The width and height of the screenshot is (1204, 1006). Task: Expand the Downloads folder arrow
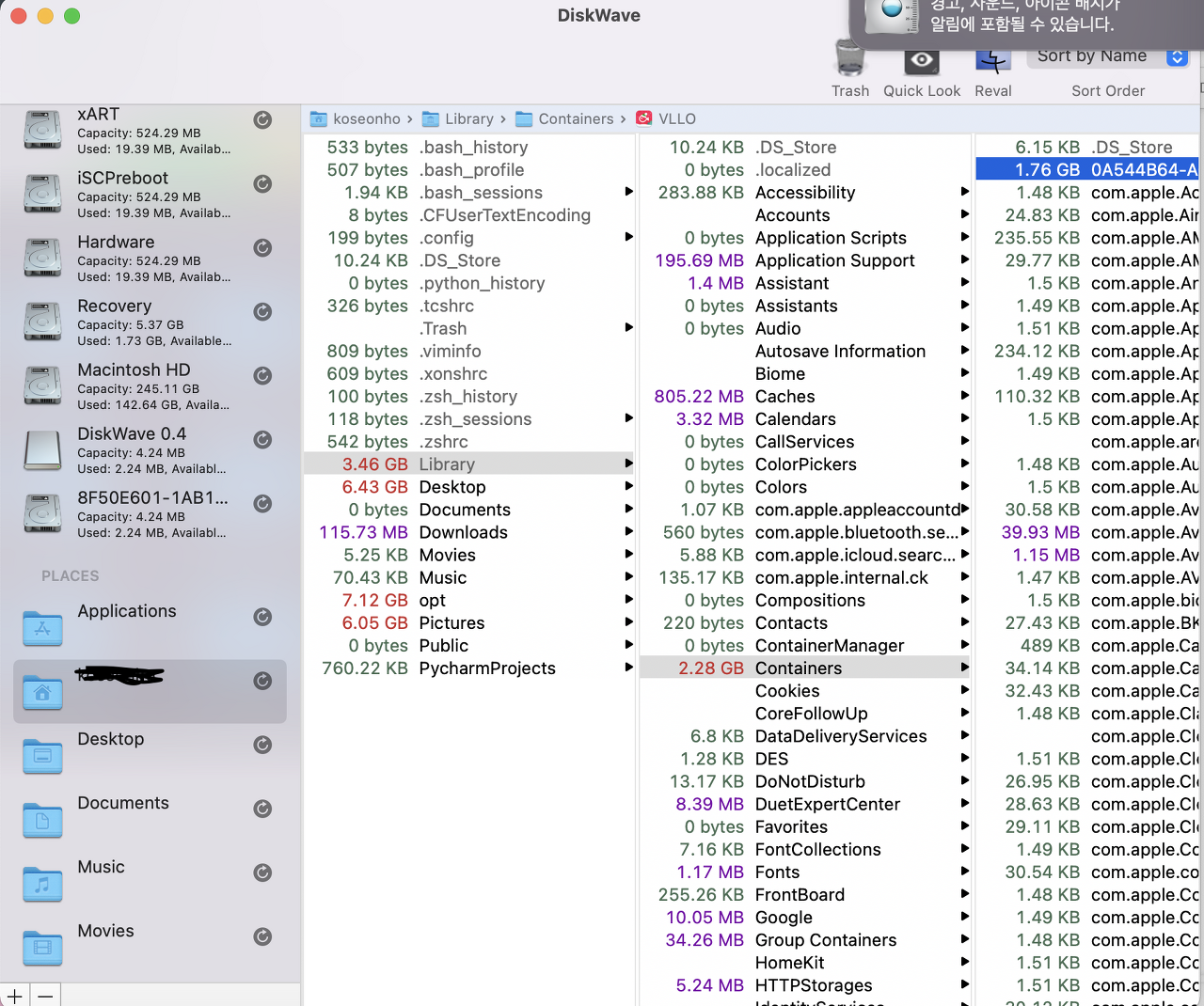click(629, 531)
